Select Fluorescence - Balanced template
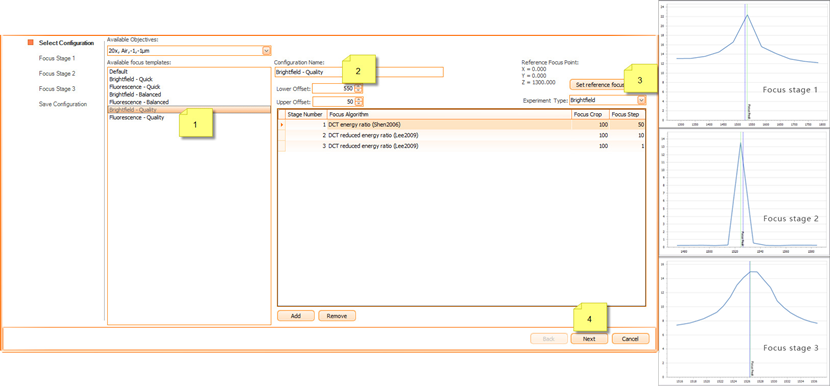 pyautogui.click(x=189, y=102)
